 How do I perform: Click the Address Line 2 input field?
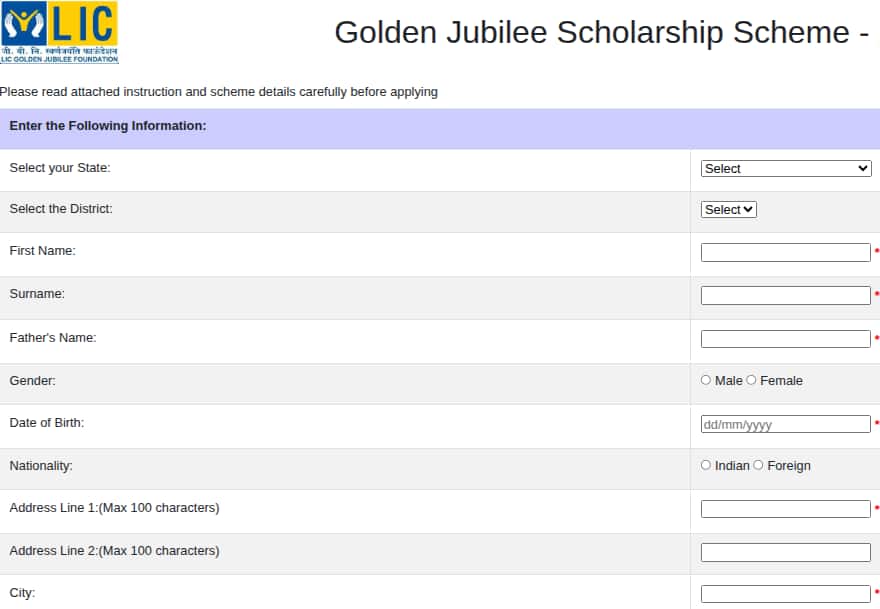pos(786,552)
